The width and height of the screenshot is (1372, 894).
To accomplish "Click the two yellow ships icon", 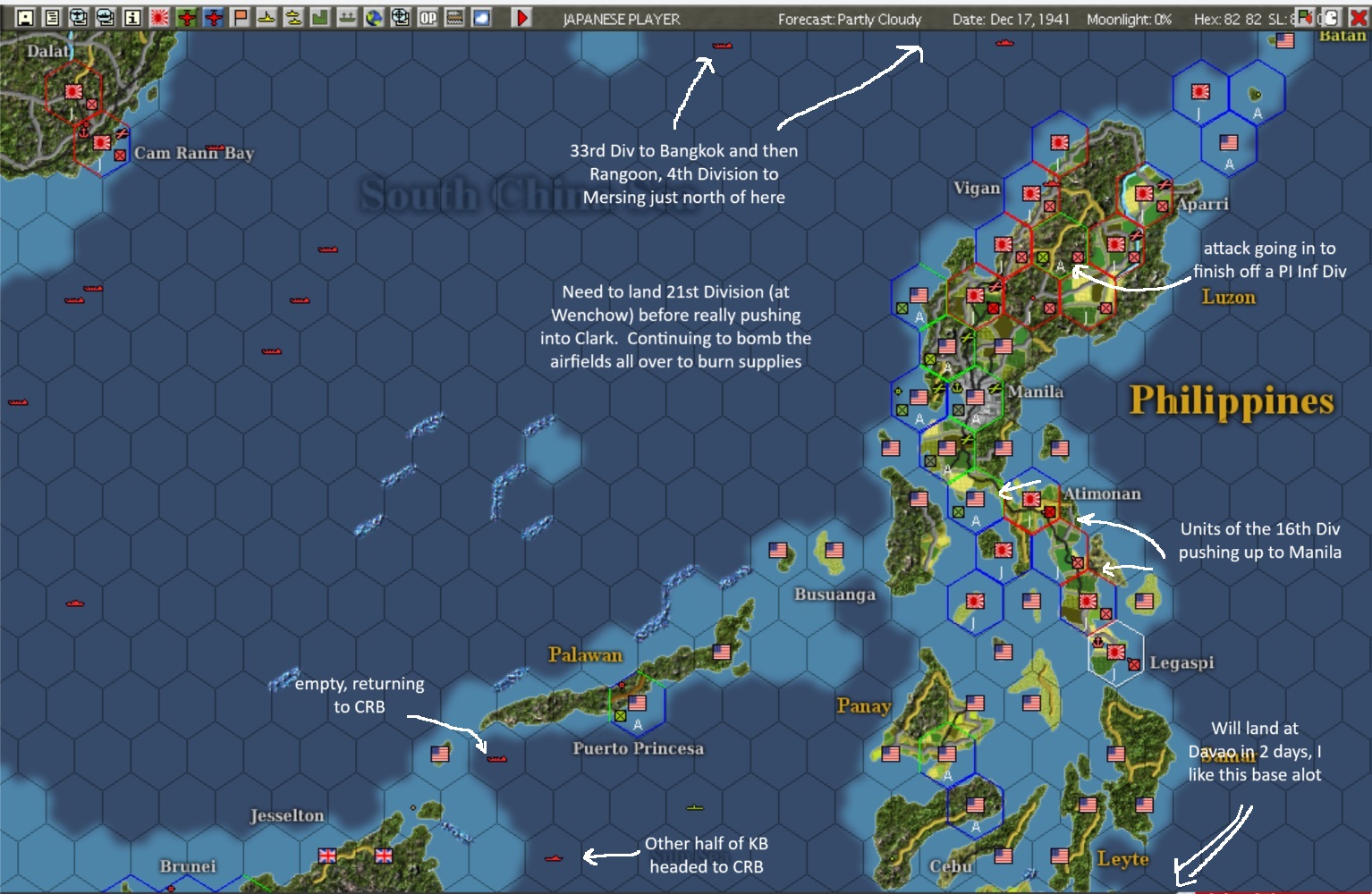I will click(x=293, y=17).
